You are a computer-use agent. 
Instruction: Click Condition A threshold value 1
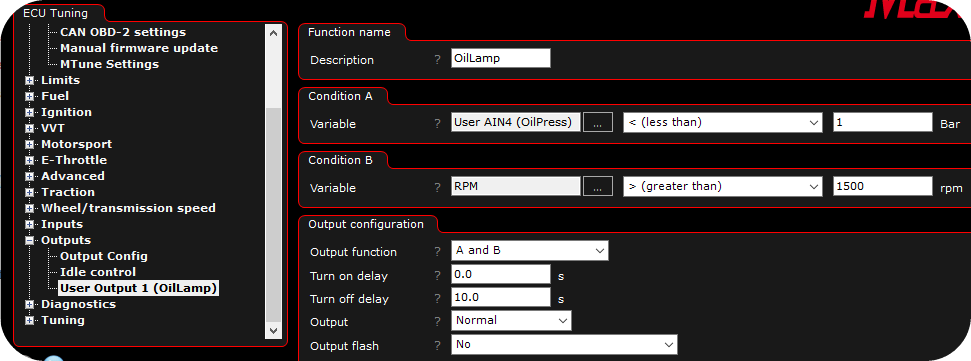[x=882, y=123]
